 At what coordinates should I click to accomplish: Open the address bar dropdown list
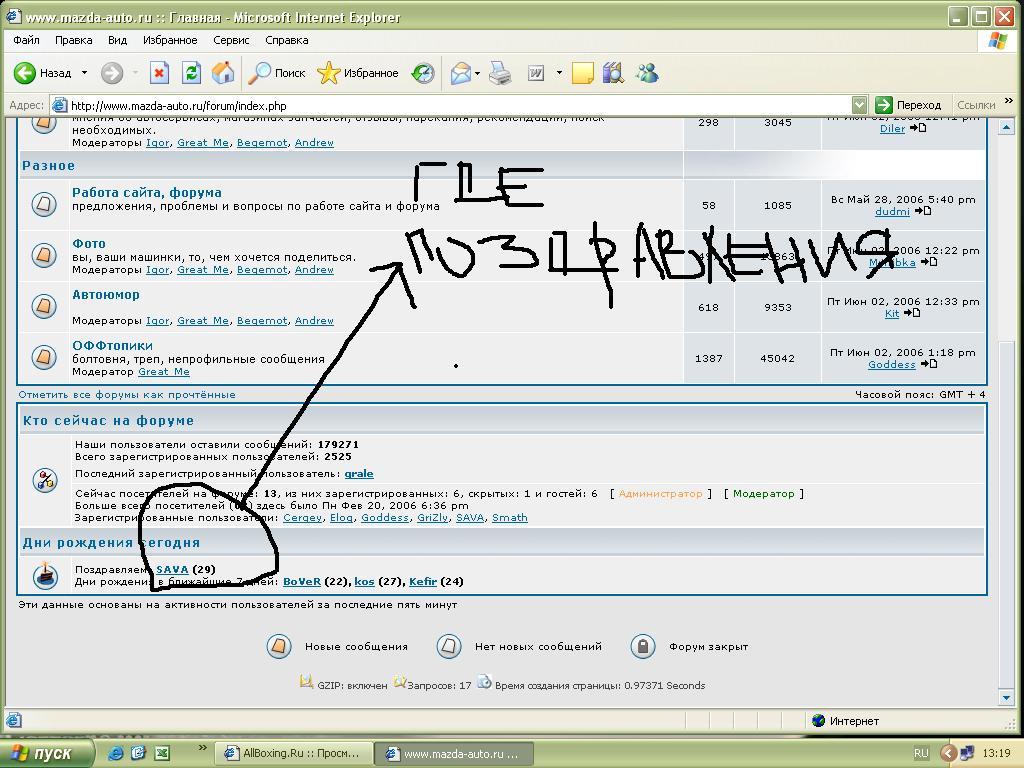coord(859,105)
